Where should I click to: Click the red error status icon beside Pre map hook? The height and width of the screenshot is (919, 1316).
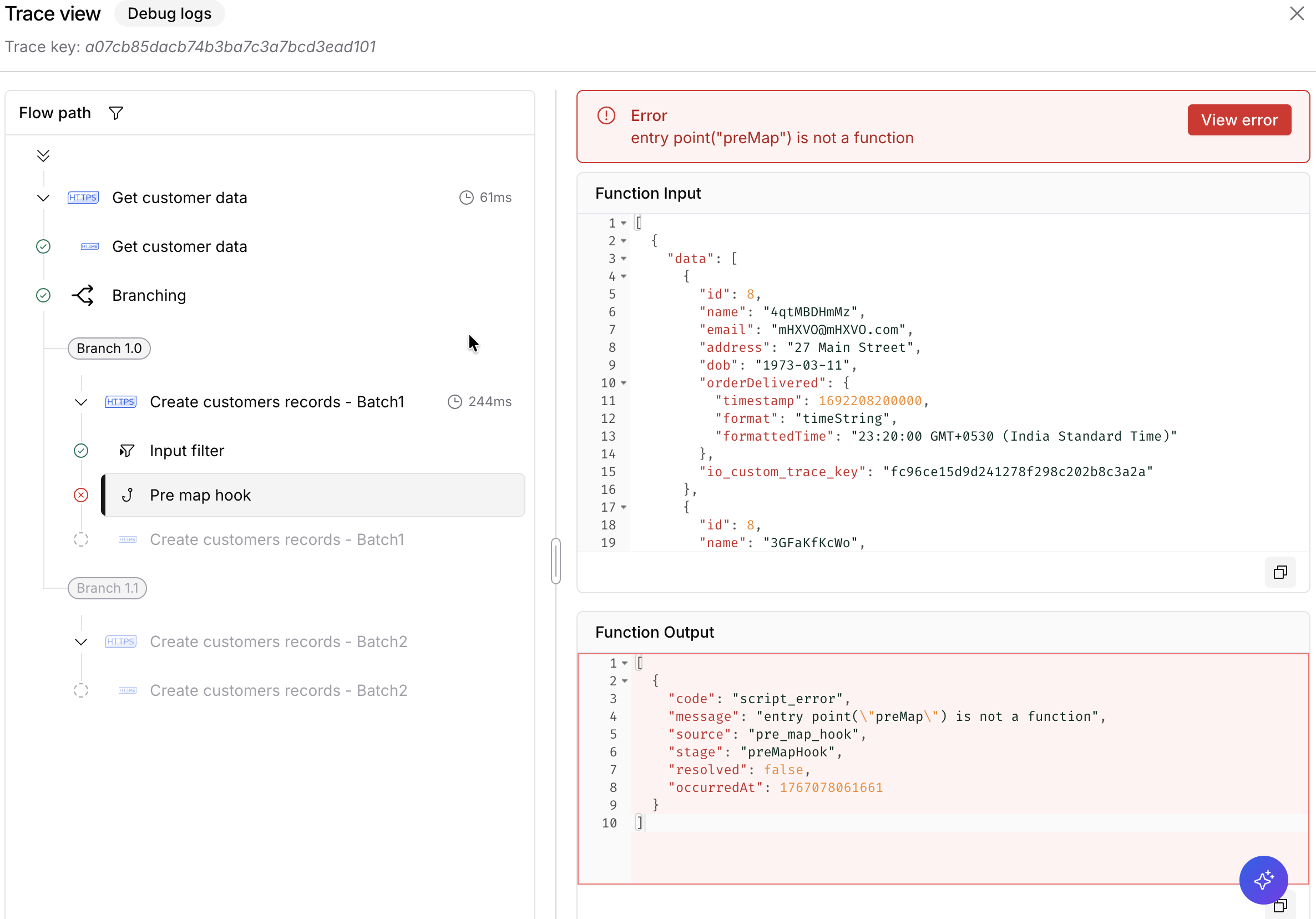[x=81, y=495]
